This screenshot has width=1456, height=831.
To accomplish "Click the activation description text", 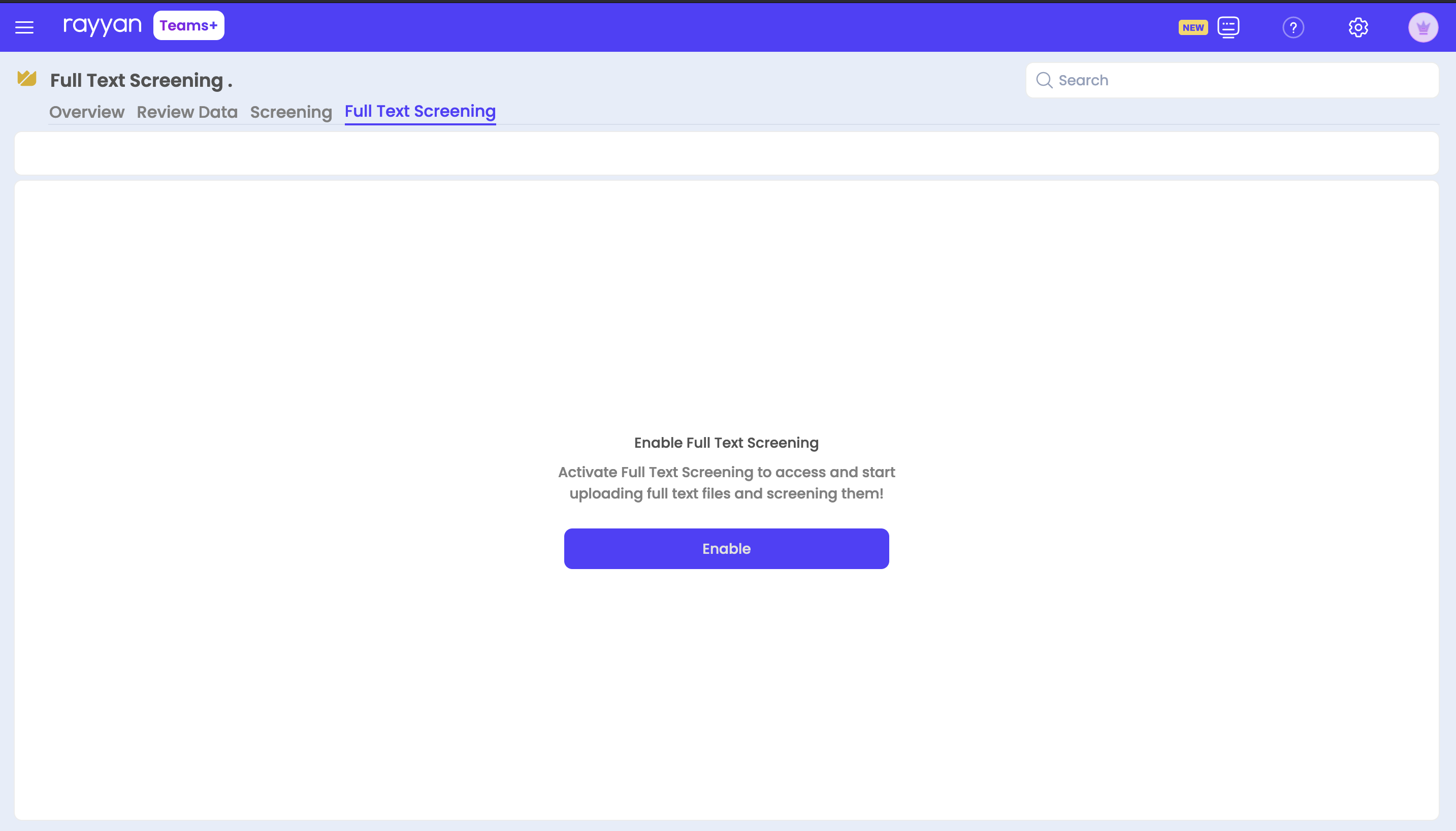I will click(726, 482).
